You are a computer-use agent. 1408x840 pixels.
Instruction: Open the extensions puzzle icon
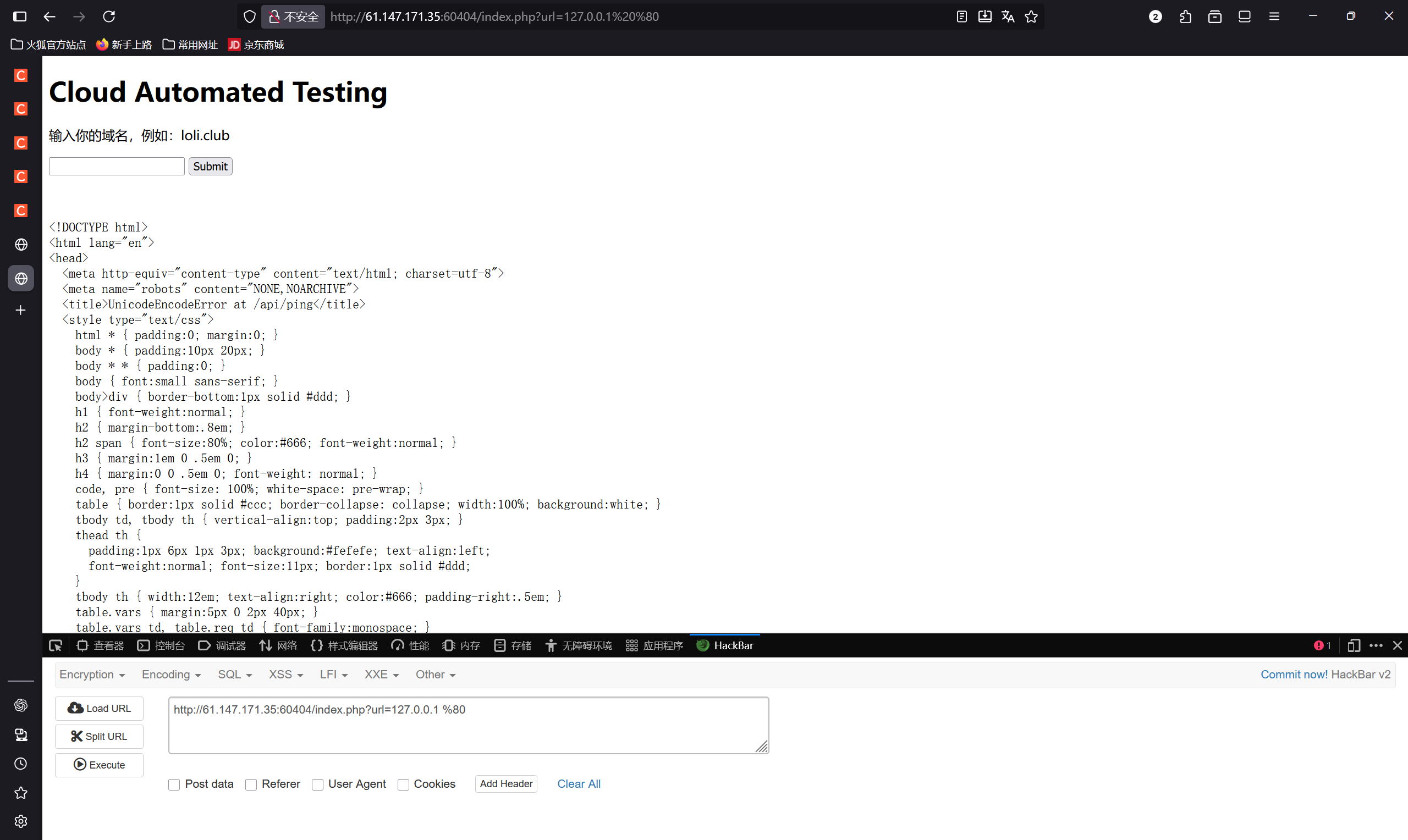point(1185,16)
